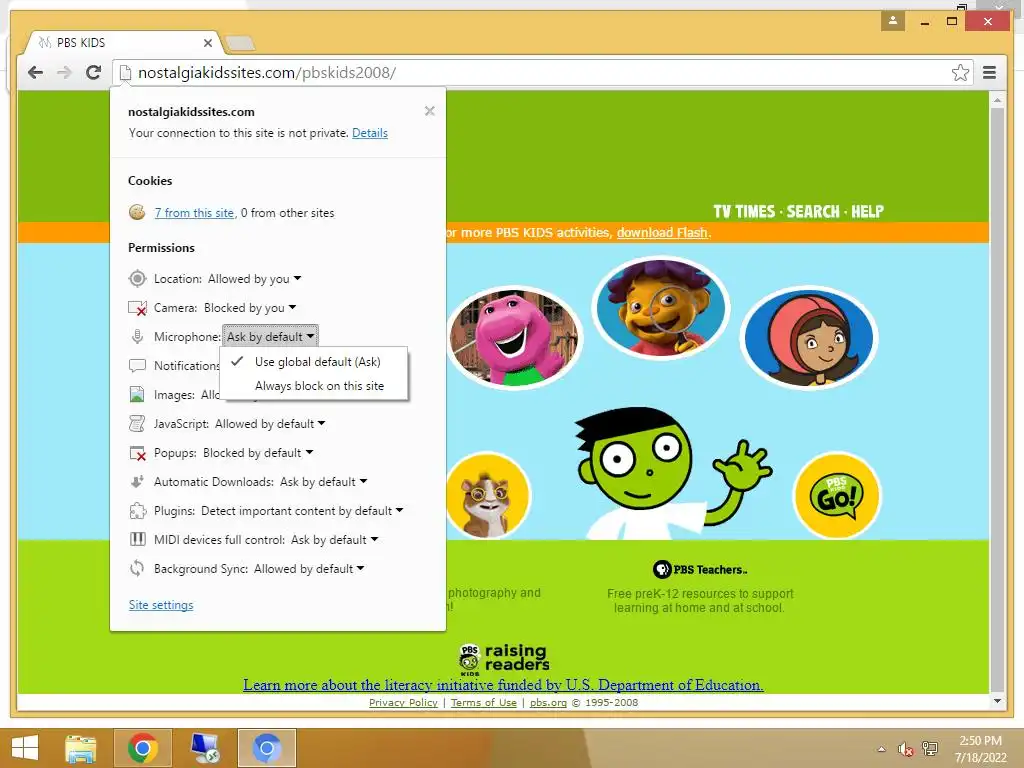Image resolution: width=1024 pixels, height=768 pixels.
Task: Reload the page with the refresh icon
Action: (93, 72)
